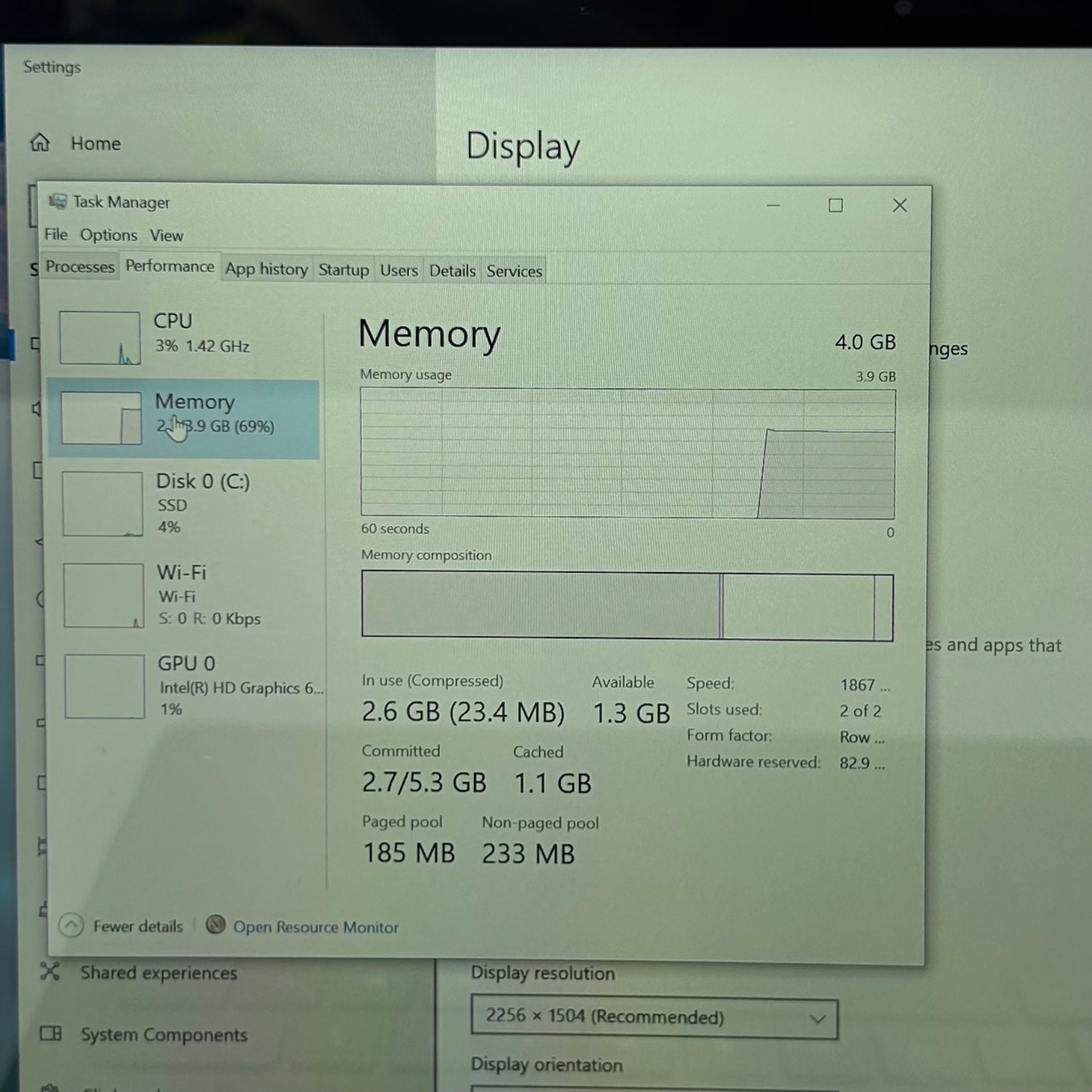Image resolution: width=1092 pixels, height=1092 pixels.
Task: Open Resource Monitor link
Action: coord(315,927)
